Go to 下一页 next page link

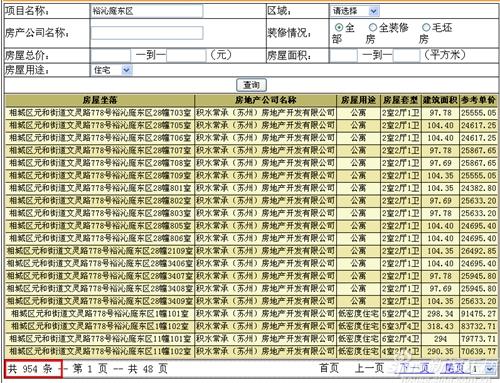(x=414, y=368)
